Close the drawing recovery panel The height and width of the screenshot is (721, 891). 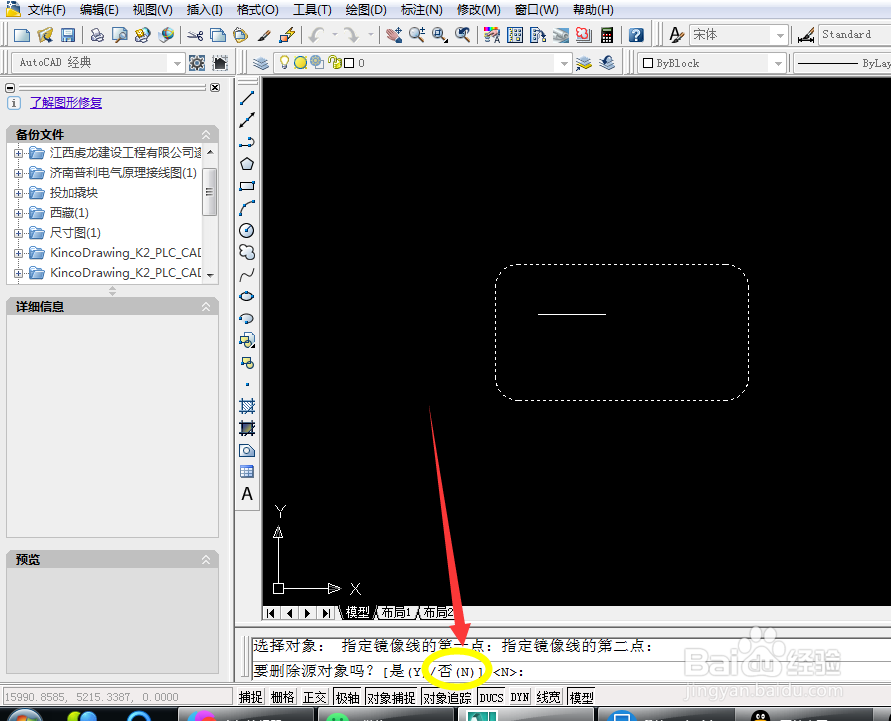tap(215, 87)
